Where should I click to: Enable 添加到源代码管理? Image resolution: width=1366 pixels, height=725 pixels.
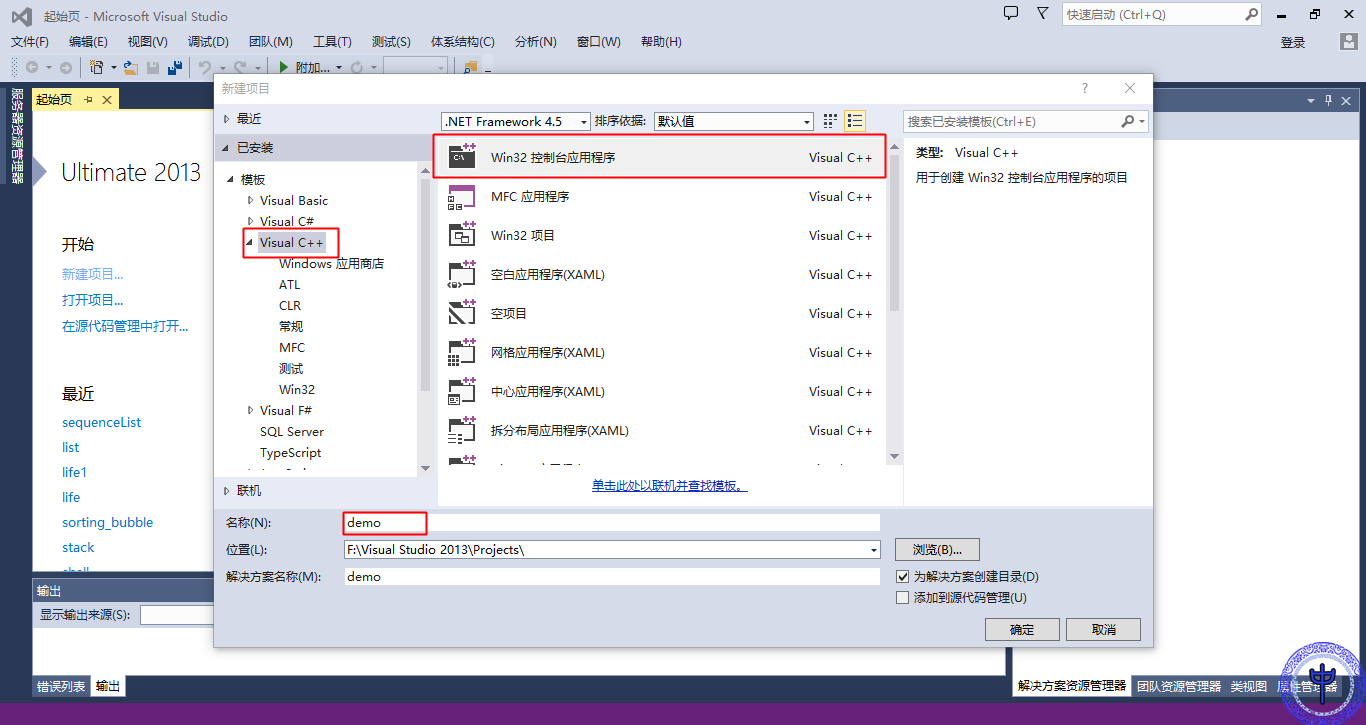coord(903,597)
